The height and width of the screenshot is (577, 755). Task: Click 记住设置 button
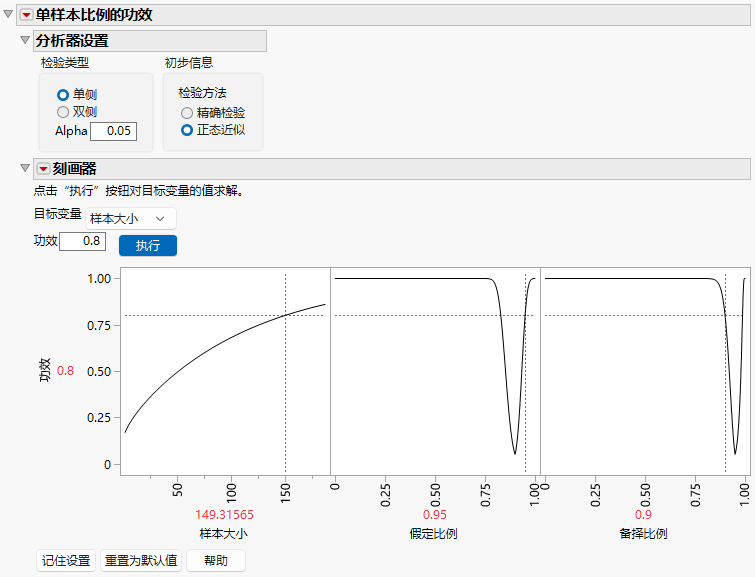(x=66, y=561)
